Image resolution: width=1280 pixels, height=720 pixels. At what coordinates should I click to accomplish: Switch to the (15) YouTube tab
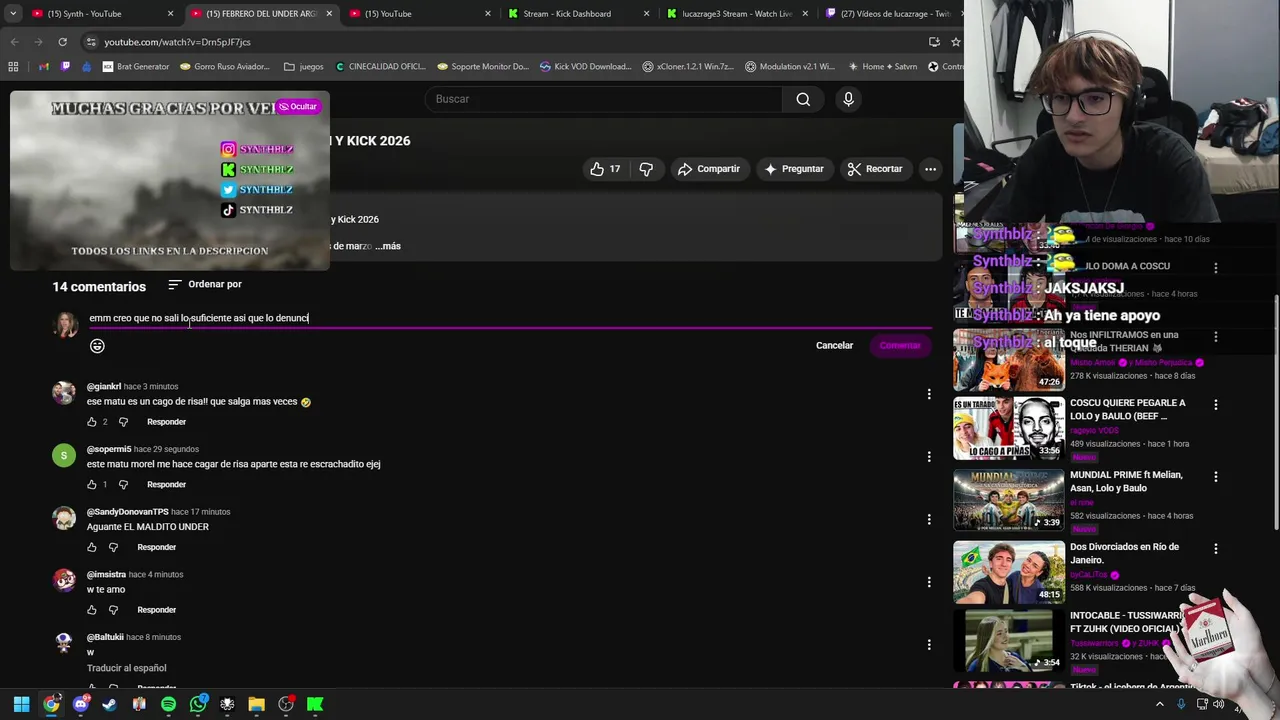420,14
